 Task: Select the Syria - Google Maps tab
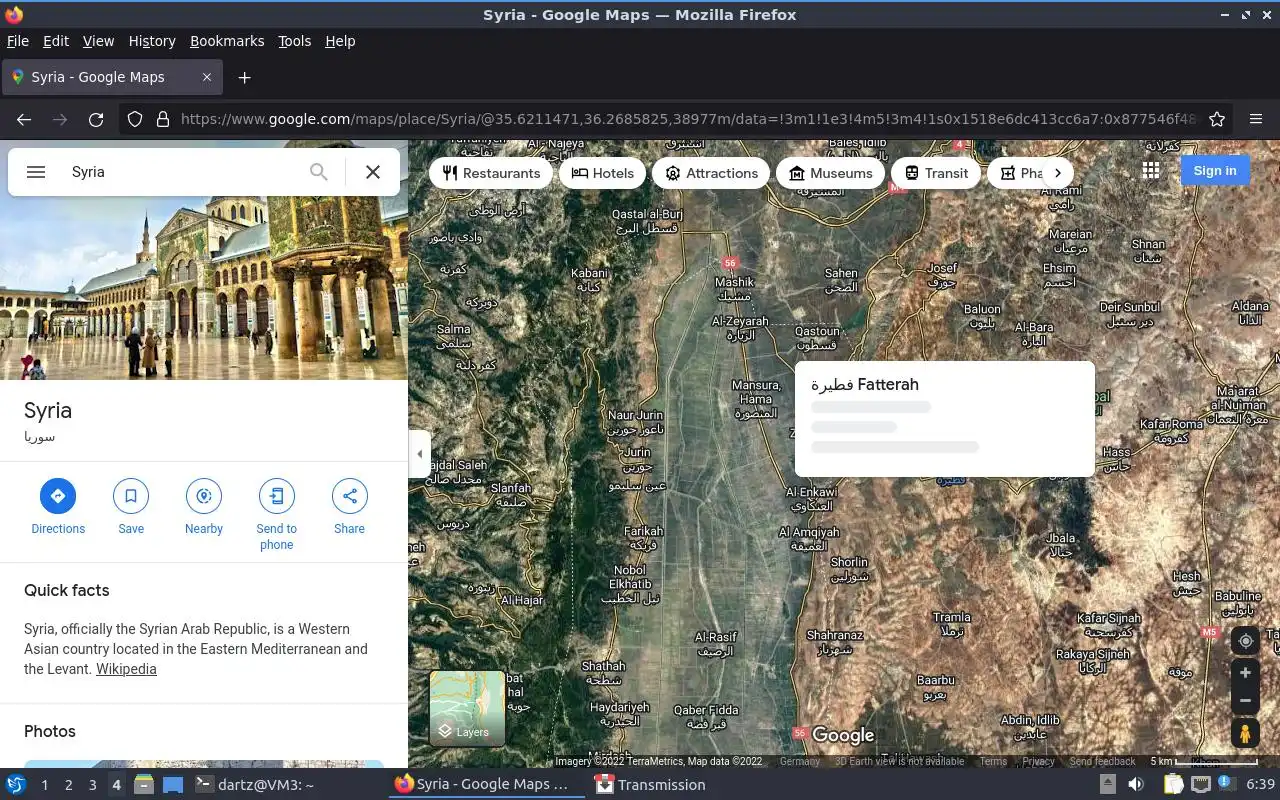pos(110,77)
